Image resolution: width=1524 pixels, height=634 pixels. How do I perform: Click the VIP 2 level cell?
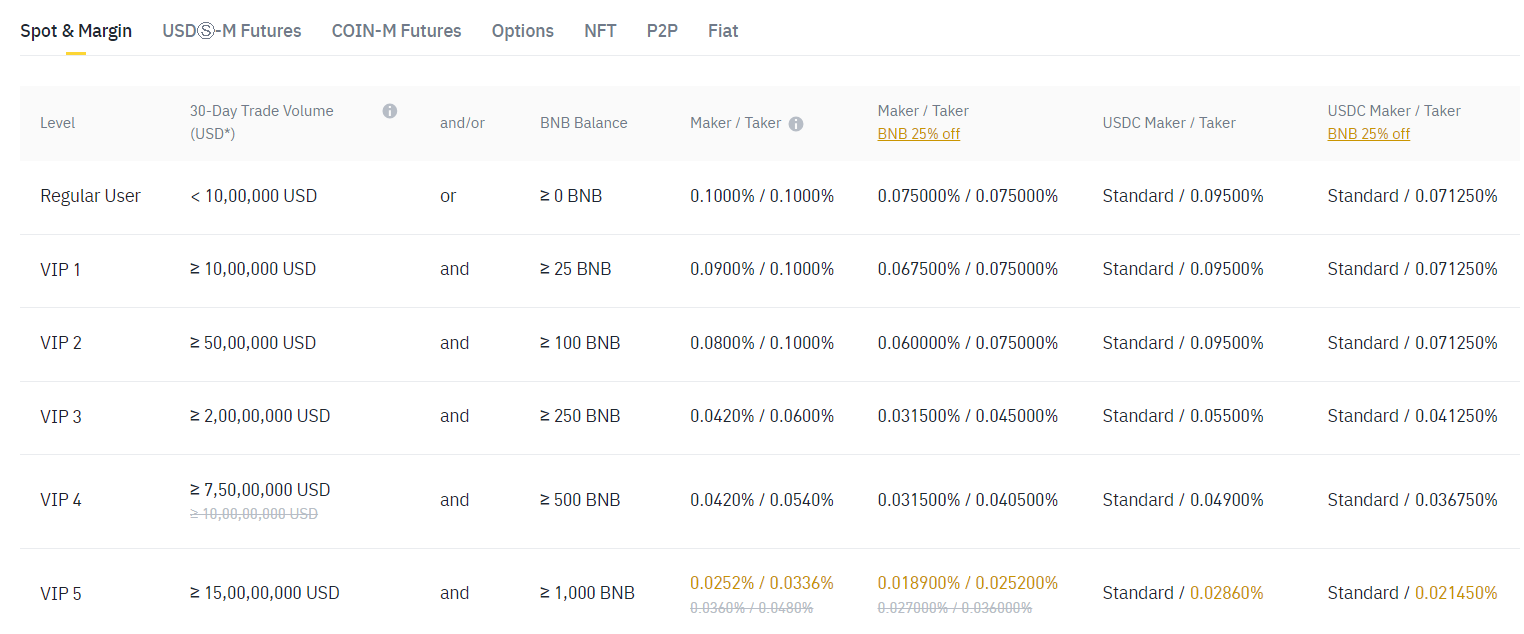point(61,343)
